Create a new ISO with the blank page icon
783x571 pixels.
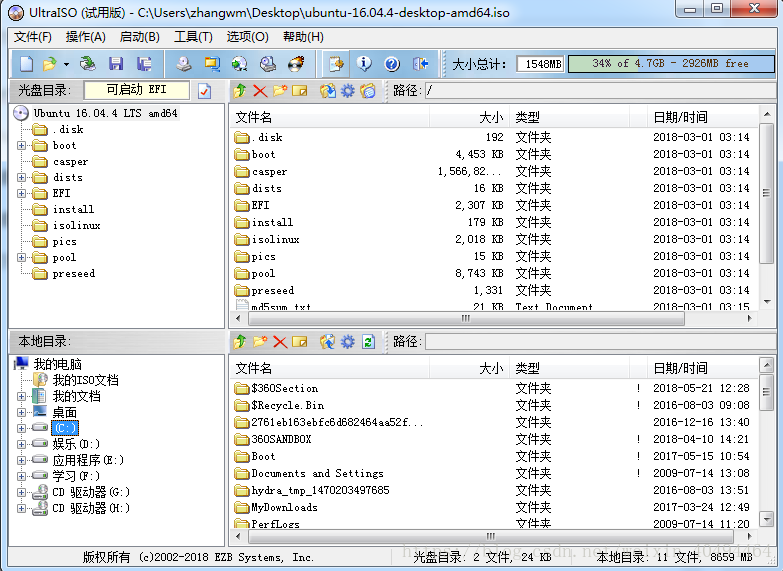26,64
